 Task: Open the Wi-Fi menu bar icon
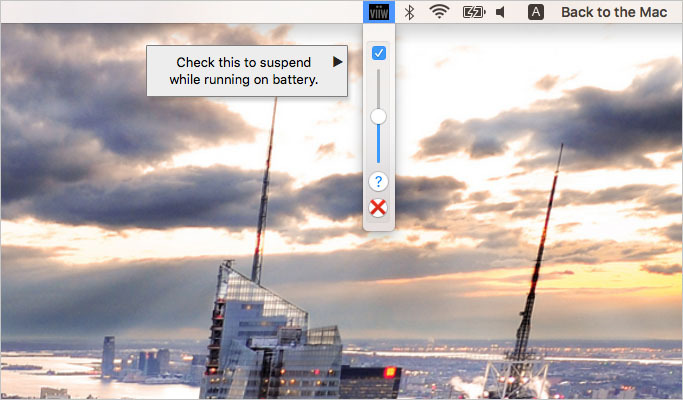439,12
